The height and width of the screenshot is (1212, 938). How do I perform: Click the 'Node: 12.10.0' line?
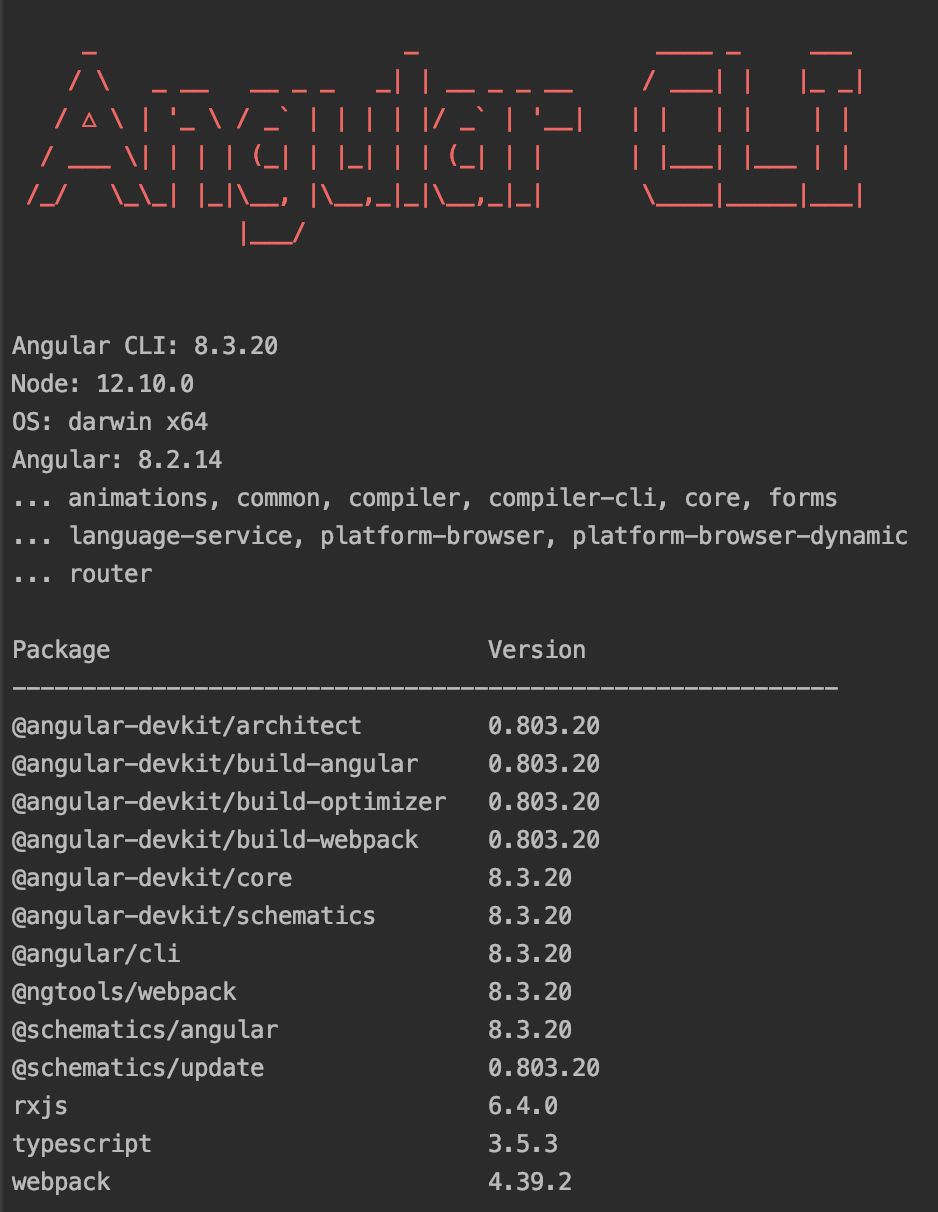pyautogui.click(x=103, y=384)
